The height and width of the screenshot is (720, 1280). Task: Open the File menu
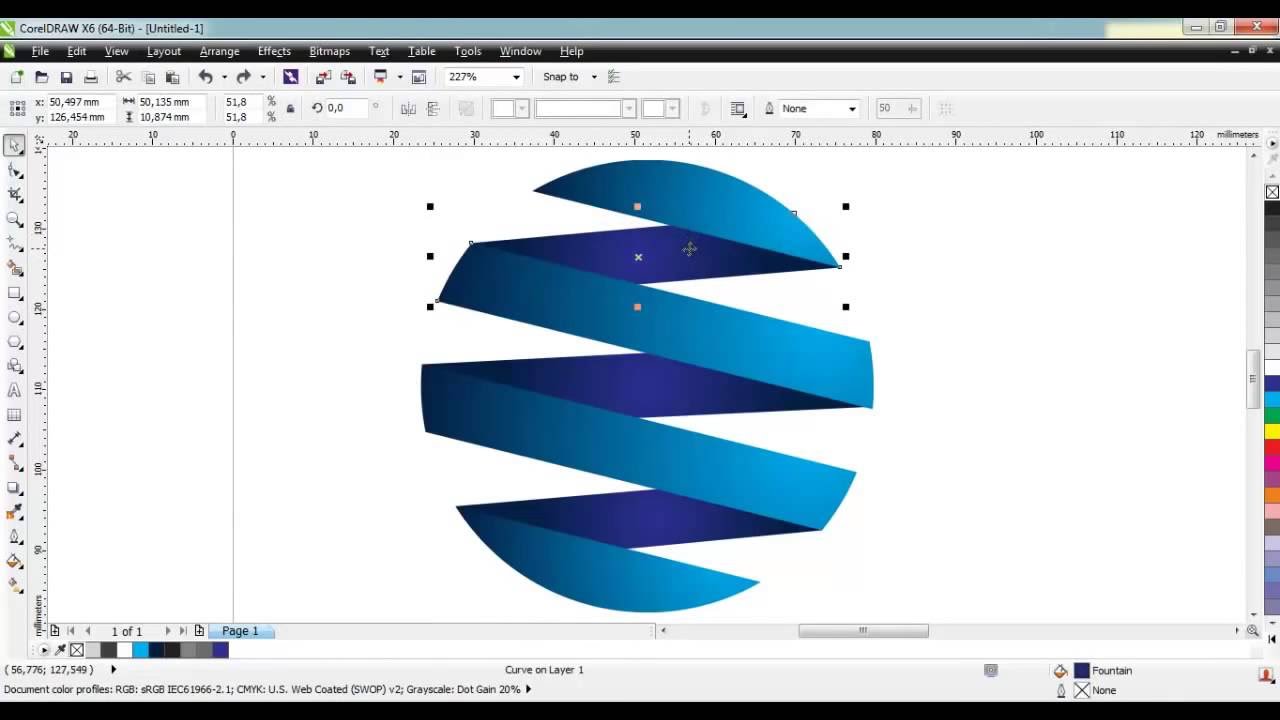40,51
